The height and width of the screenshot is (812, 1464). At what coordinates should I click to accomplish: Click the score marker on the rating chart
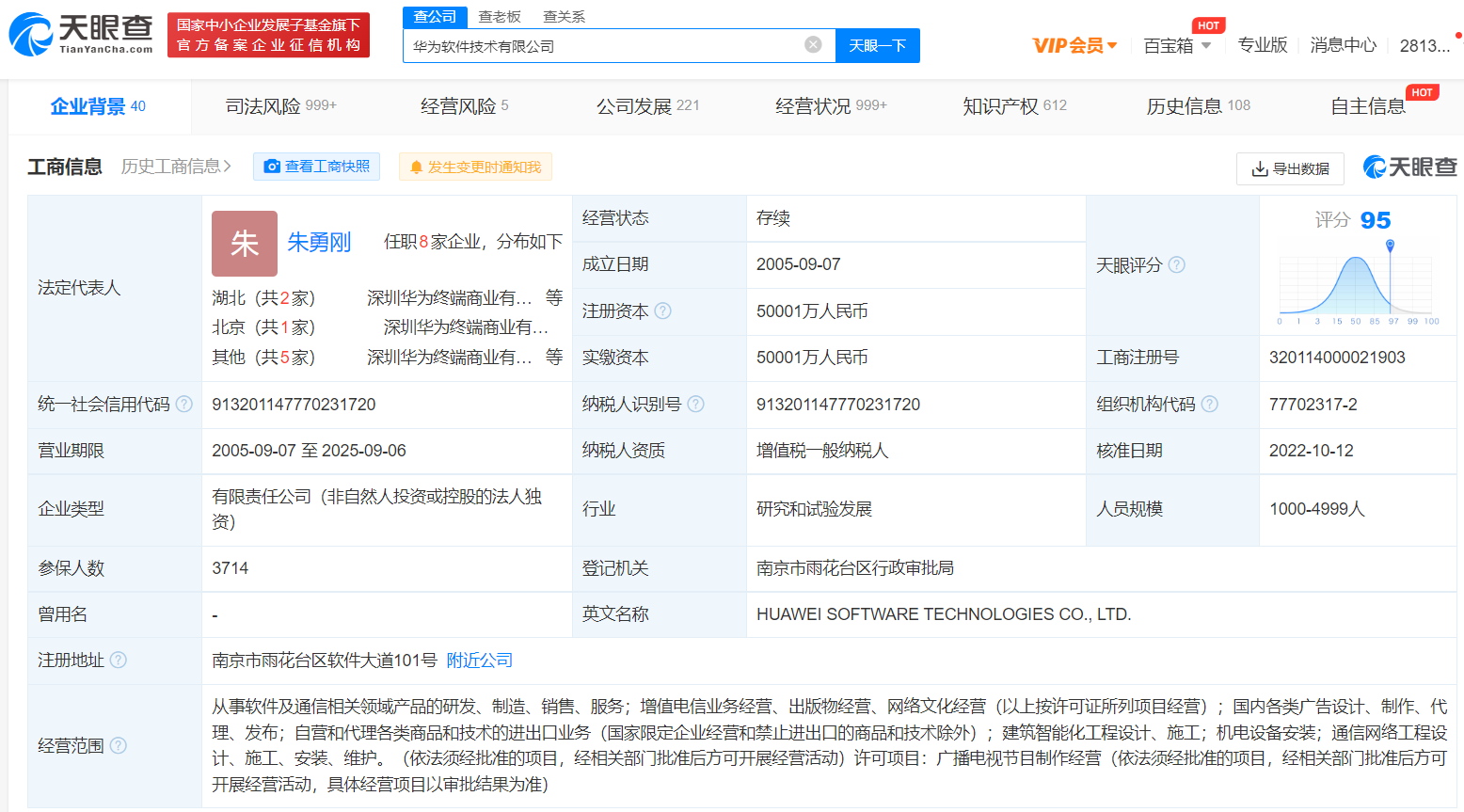[1390, 246]
